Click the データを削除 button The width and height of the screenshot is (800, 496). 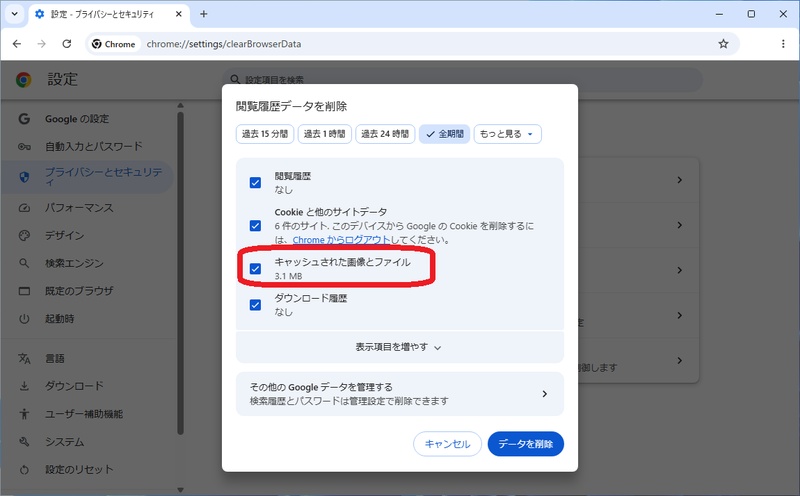click(x=526, y=444)
